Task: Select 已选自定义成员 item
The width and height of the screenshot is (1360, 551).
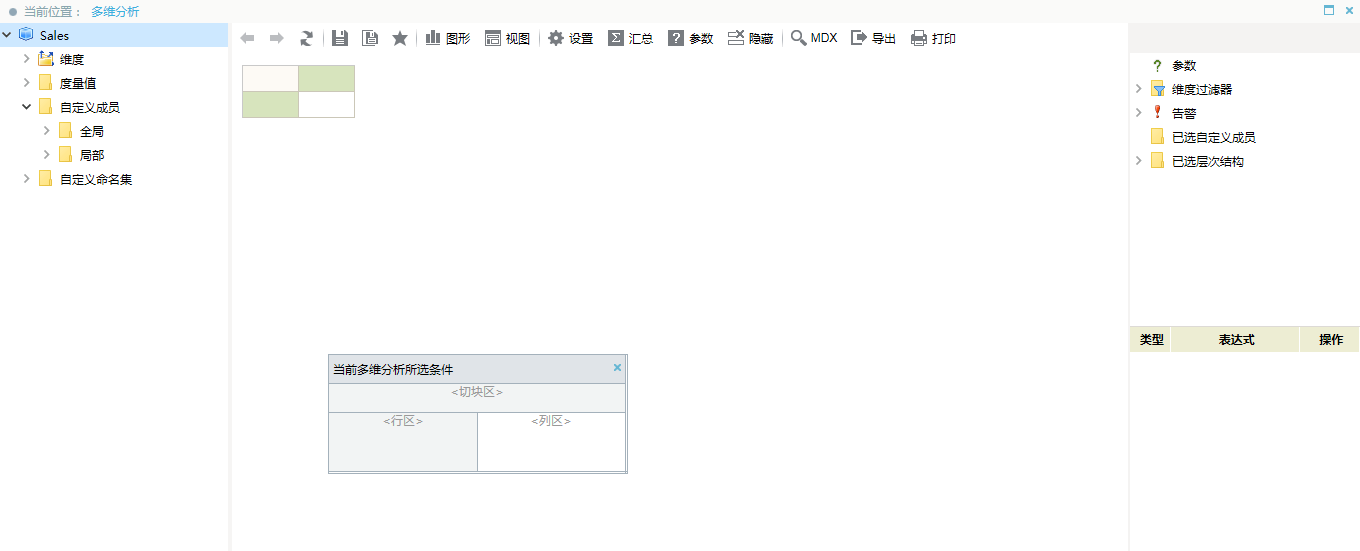Action: click(1214, 137)
